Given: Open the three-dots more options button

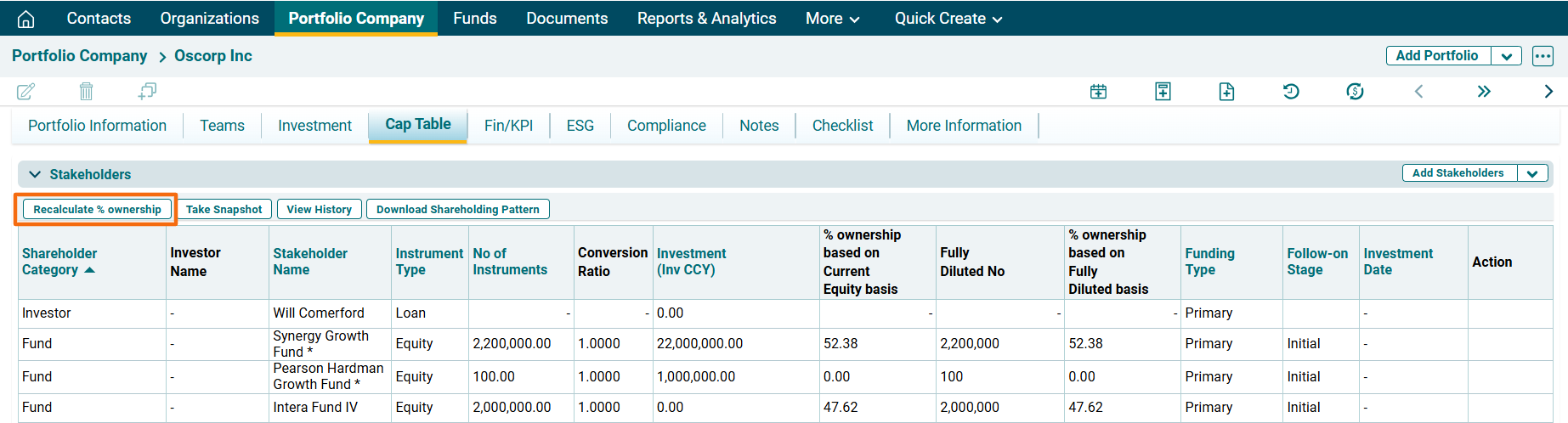Looking at the screenshot, I should pos(1543,56).
